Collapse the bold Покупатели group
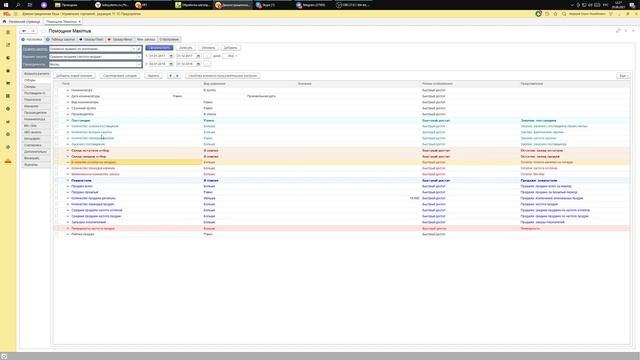The image size is (640, 360). tap(68, 180)
